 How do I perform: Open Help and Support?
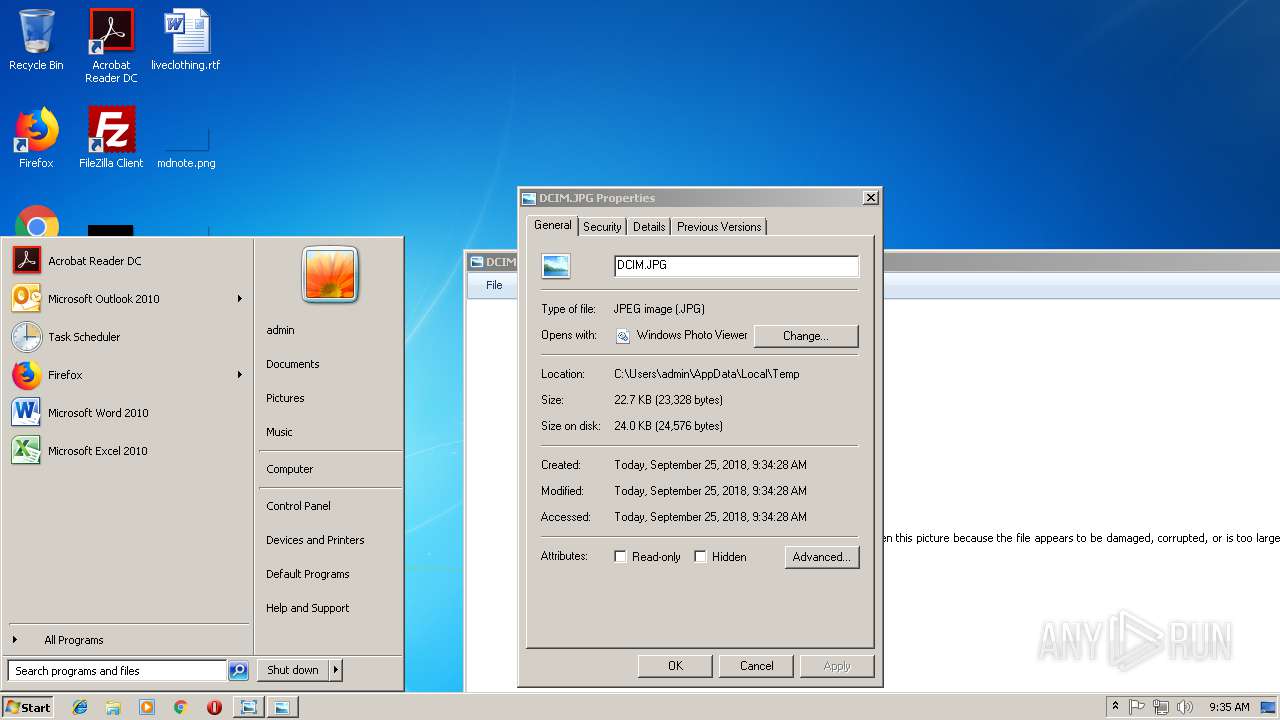point(308,608)
